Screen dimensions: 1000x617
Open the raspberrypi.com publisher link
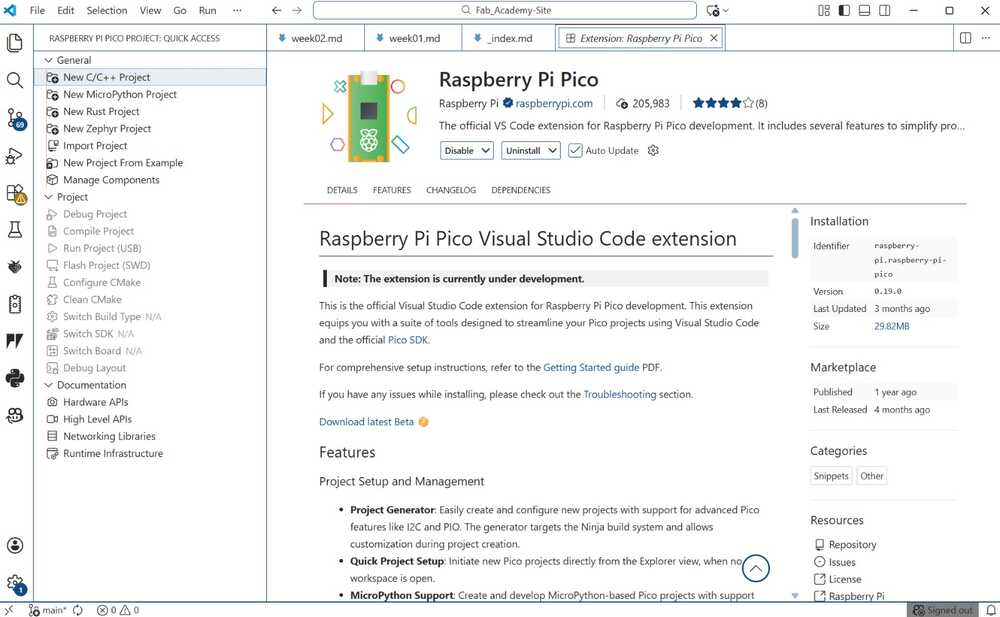555,103
